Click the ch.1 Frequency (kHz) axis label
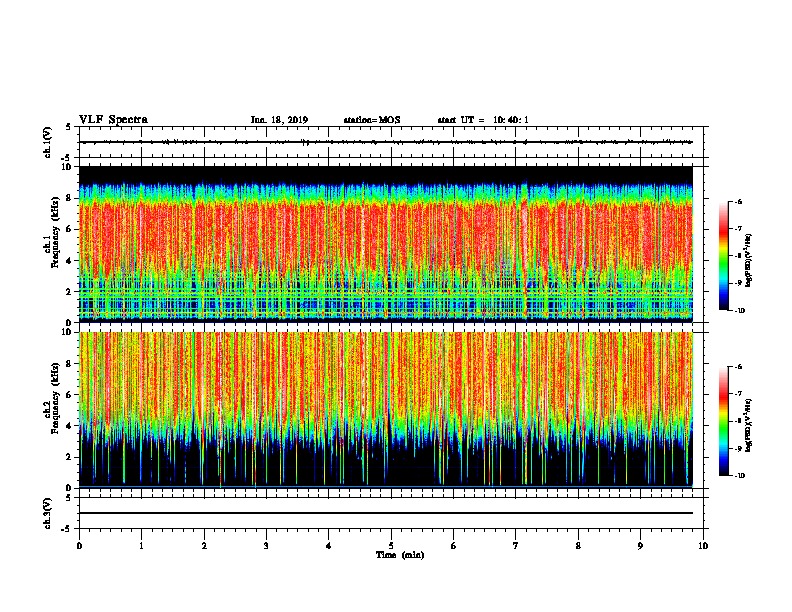792x612 pixels. pyautogui.click(x=51, y=232)
